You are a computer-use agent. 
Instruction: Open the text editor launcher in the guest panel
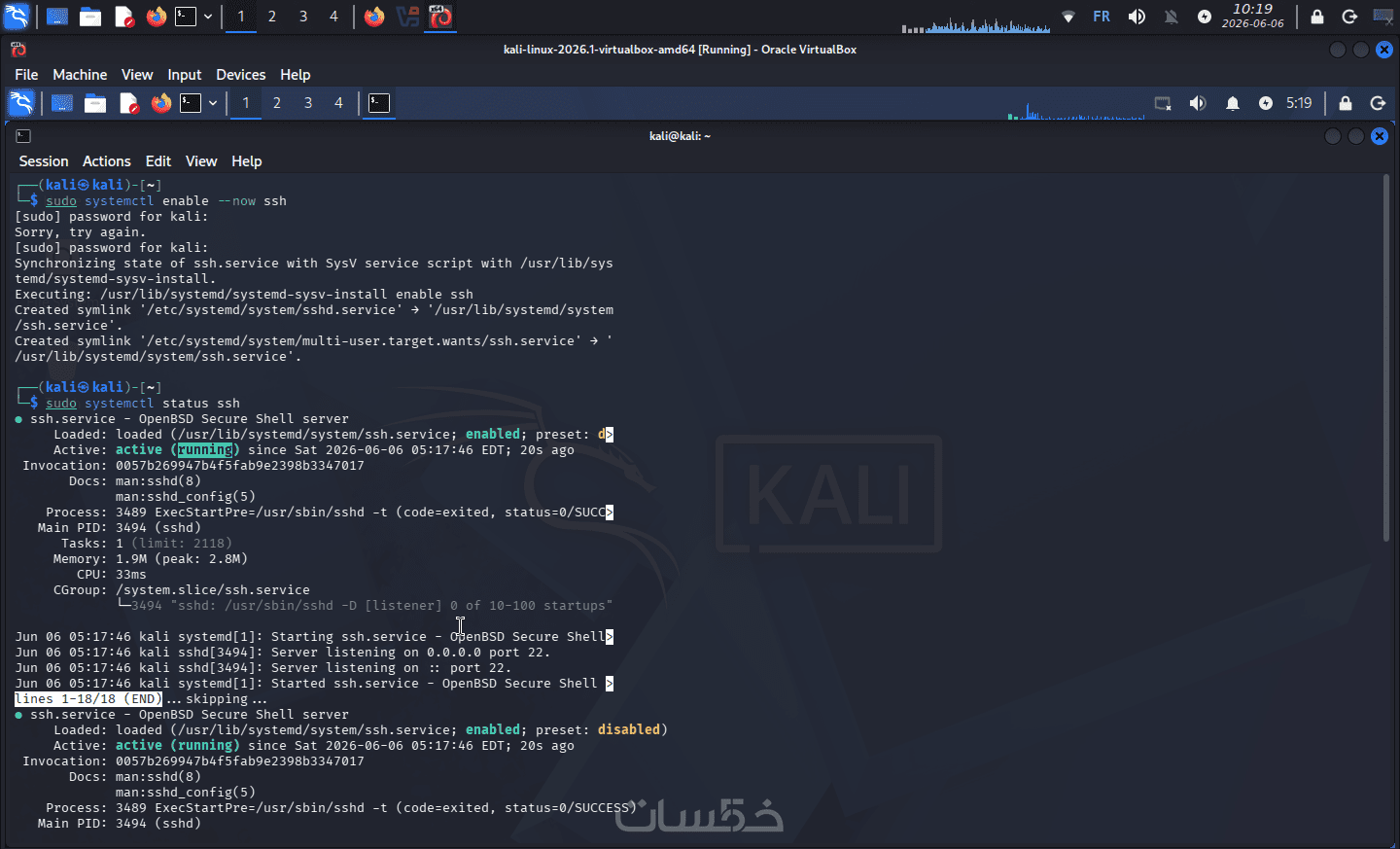128,103
